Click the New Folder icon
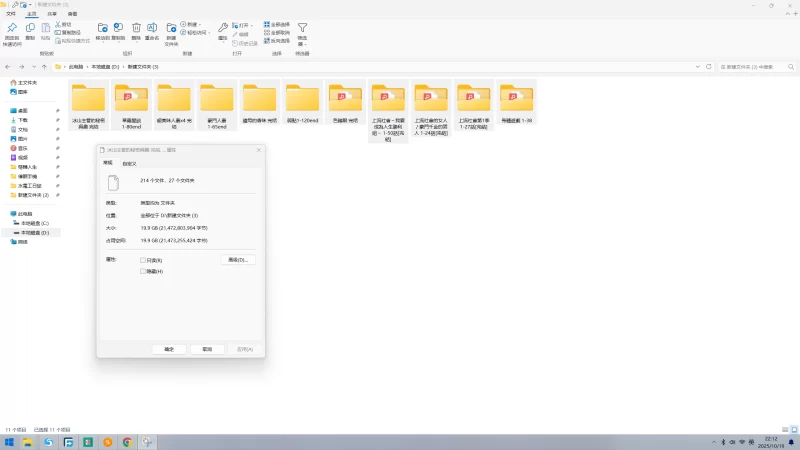Screen dimensions: 800x450 171,28
